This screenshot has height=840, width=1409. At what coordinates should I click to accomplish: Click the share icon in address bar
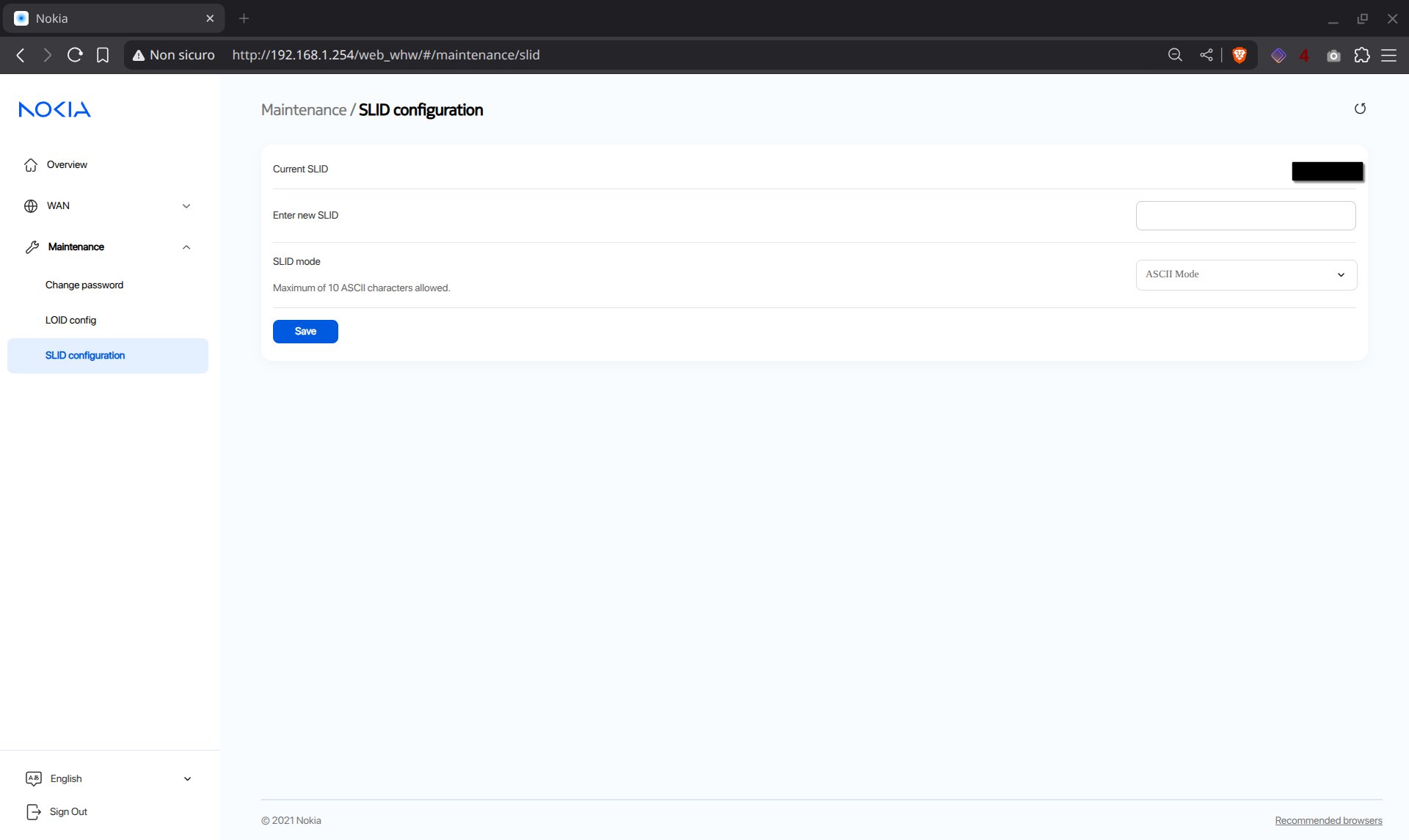click(x=1206, y=55)
